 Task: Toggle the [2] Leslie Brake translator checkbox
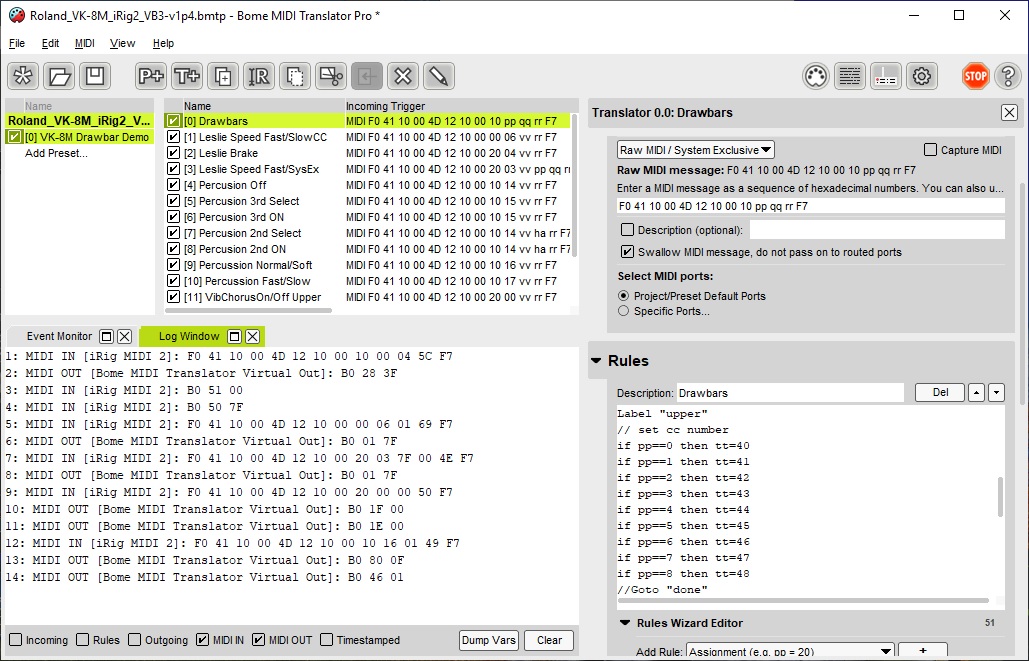coord(173,153)
